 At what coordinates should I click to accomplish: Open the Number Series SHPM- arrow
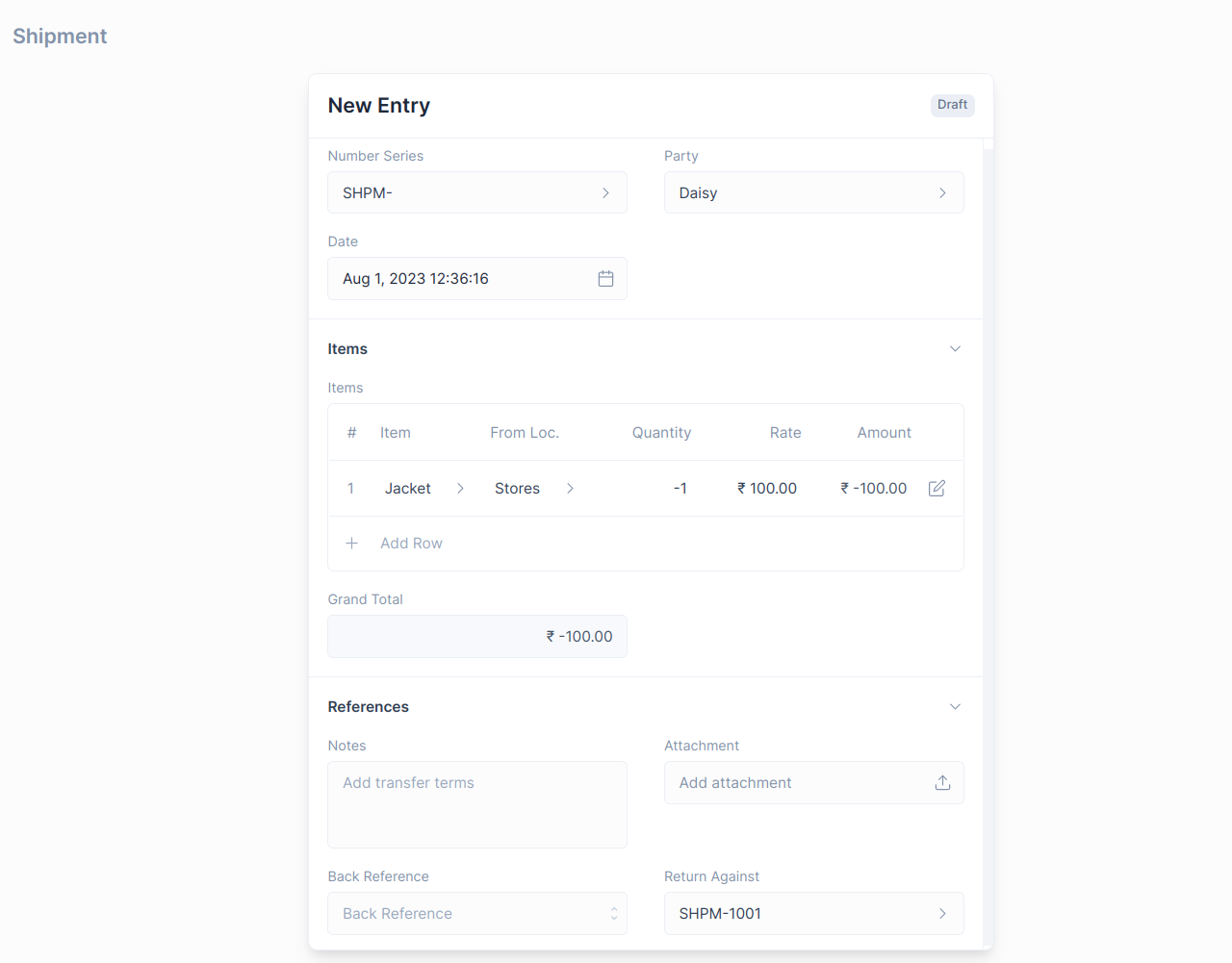605,193
